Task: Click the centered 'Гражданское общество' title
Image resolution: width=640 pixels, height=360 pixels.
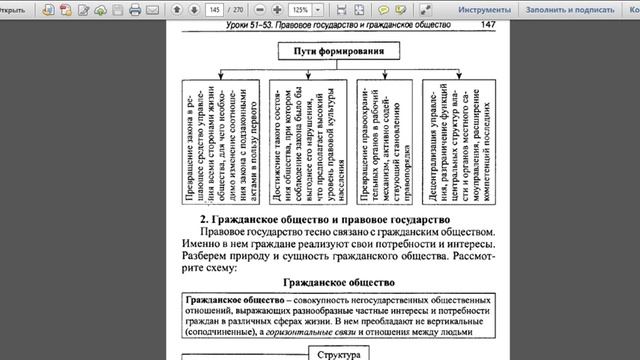Action: [x=339, y=282]
